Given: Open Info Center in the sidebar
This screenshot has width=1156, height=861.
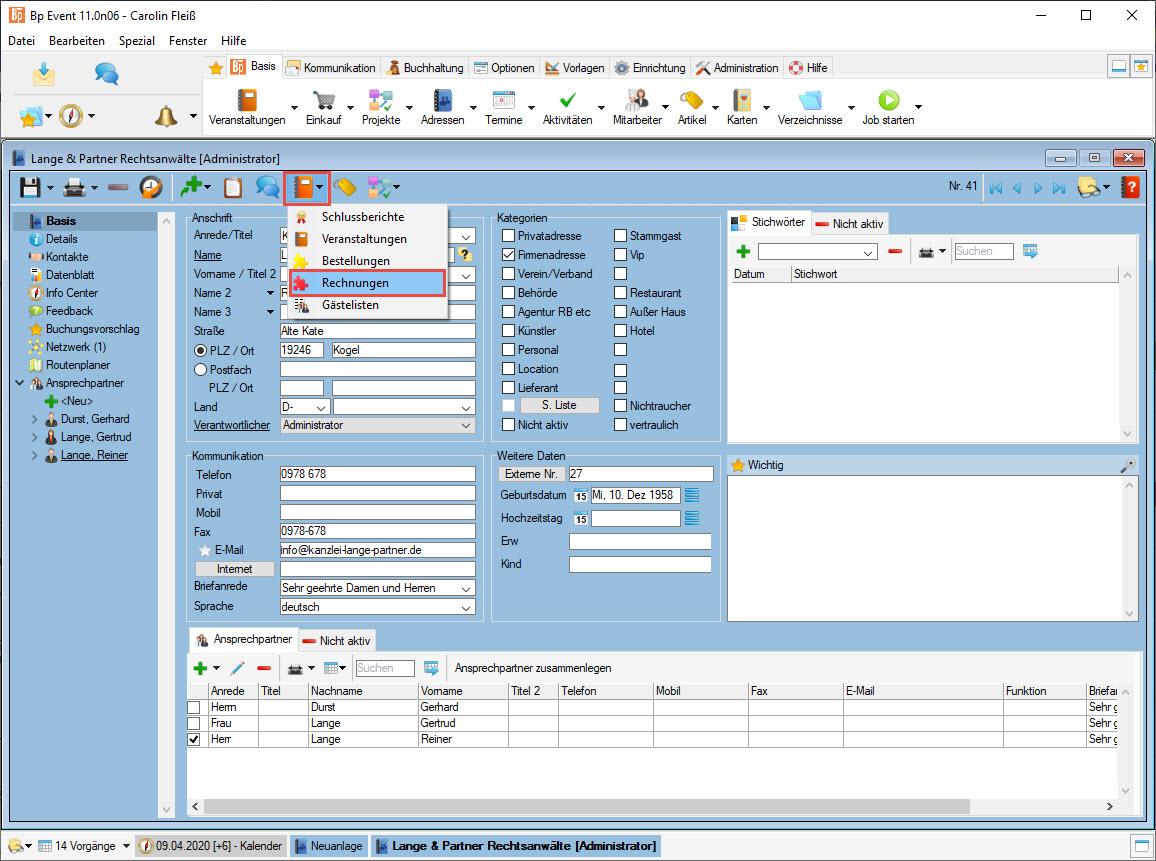Looking at the screenshot, I should 71,293.
